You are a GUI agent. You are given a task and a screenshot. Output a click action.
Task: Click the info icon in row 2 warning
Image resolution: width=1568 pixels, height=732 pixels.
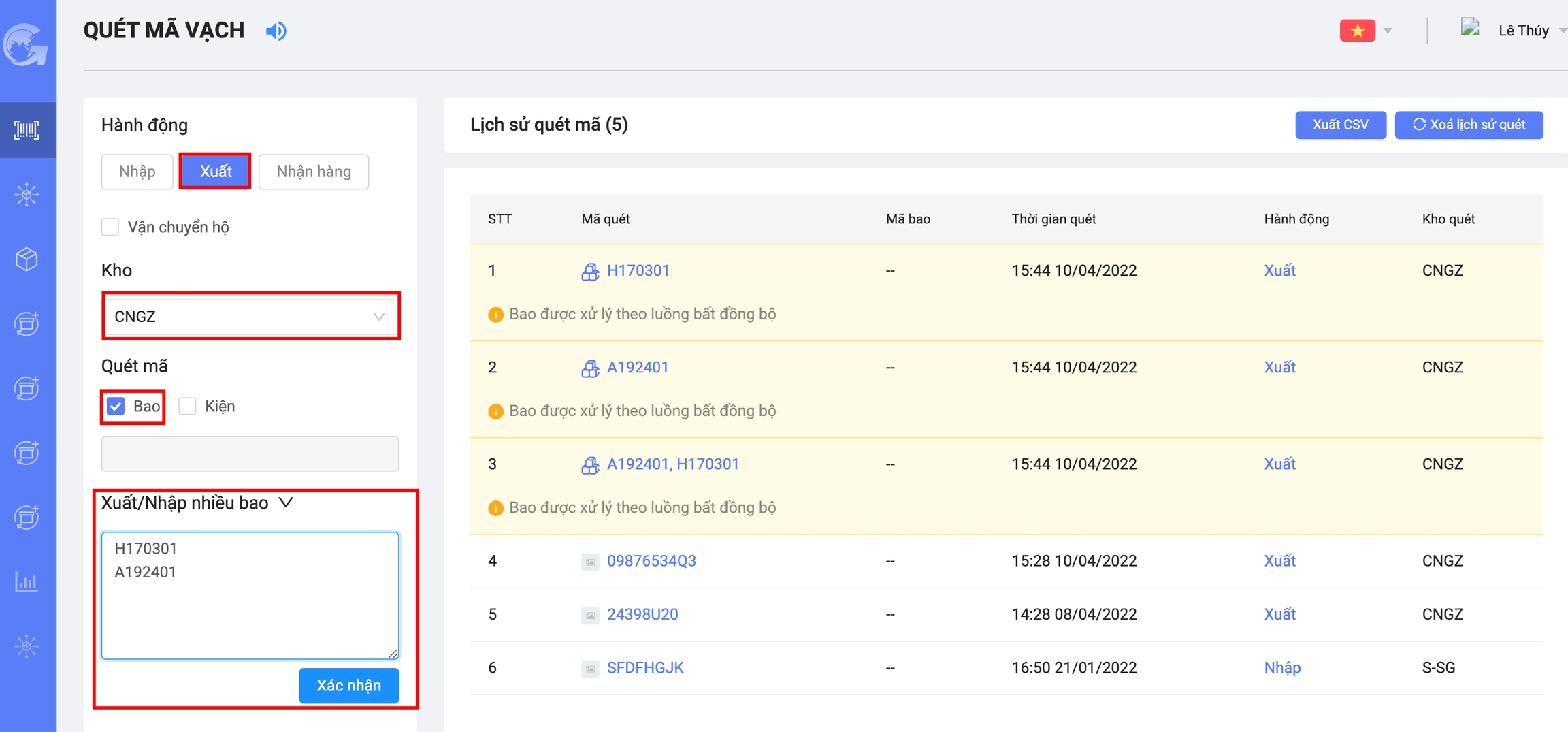(x=495, y=411)
